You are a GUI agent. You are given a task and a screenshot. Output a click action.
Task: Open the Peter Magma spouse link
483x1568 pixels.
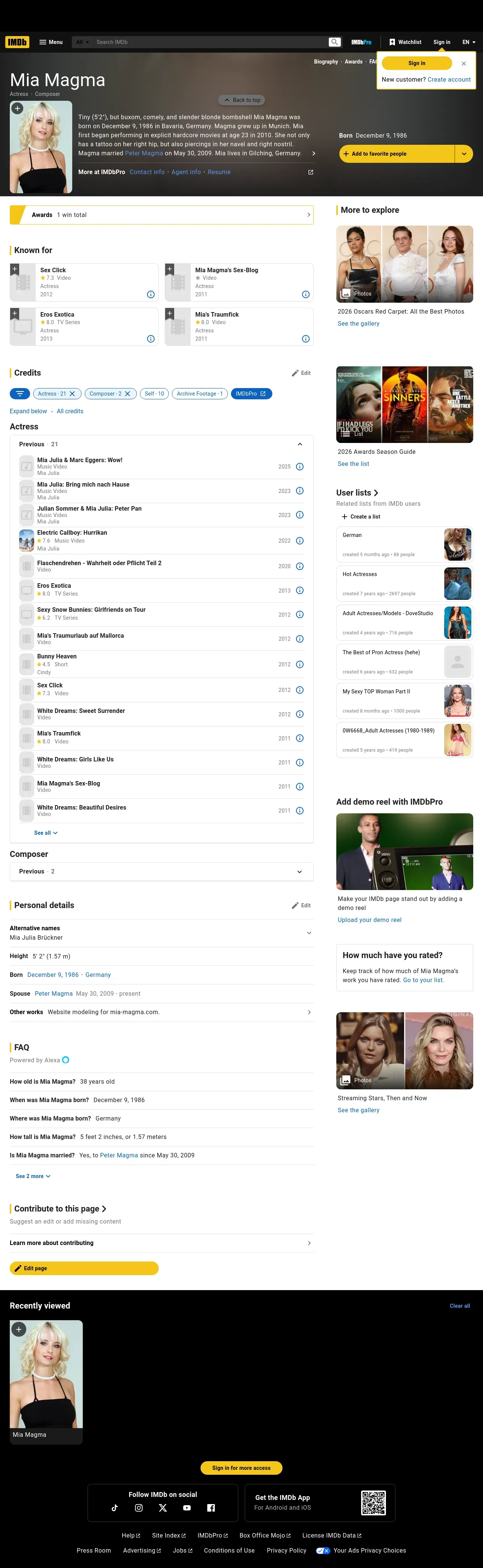coord(53,993)
